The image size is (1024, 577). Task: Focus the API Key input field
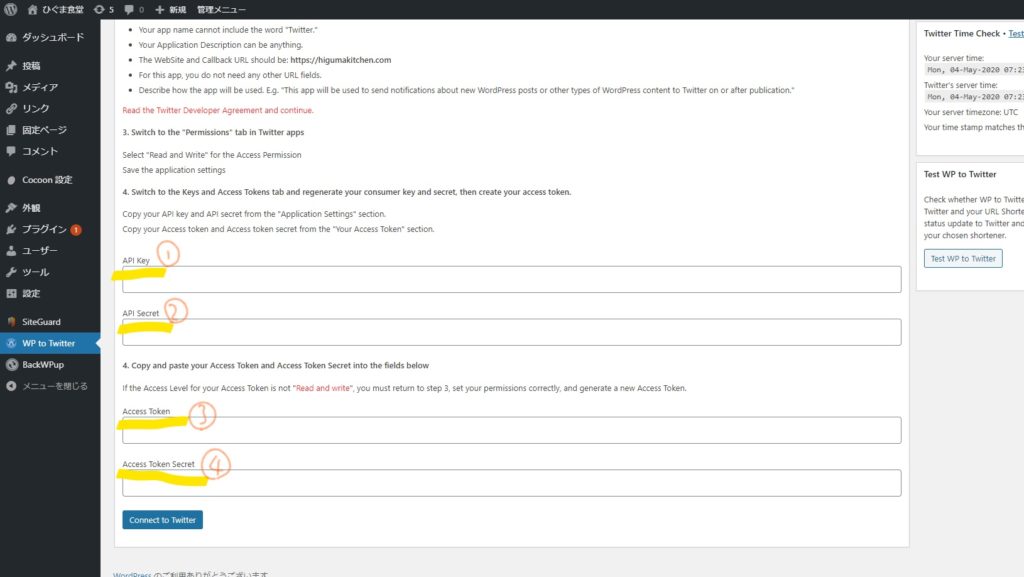point(511,279)
